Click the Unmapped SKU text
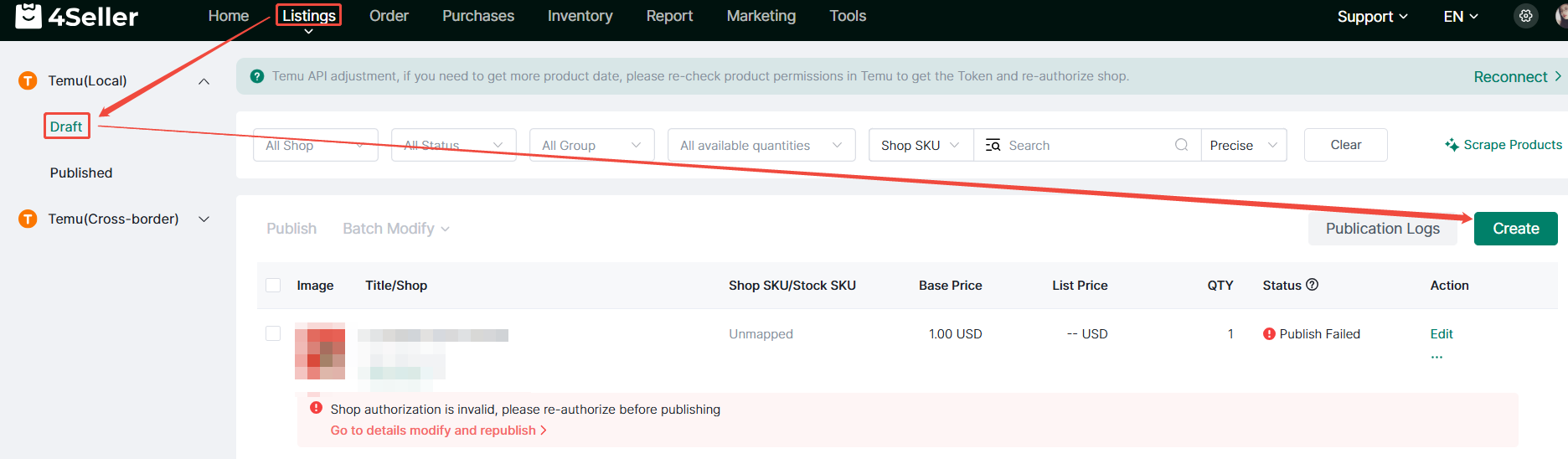This screenshot has width=1568, height=459. (761, 333)
